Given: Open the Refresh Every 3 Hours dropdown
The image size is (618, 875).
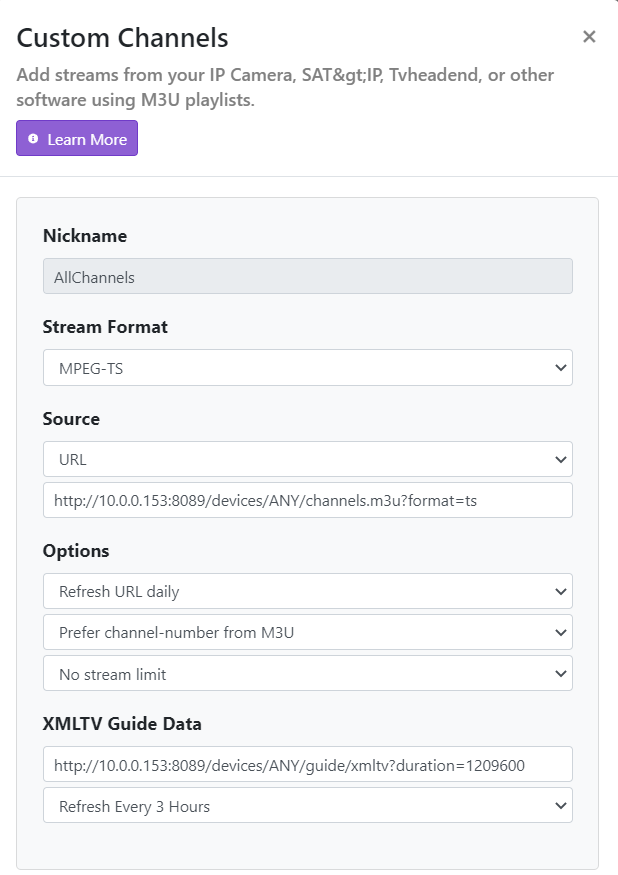Looking at the screenshot, I should [307, 805].
